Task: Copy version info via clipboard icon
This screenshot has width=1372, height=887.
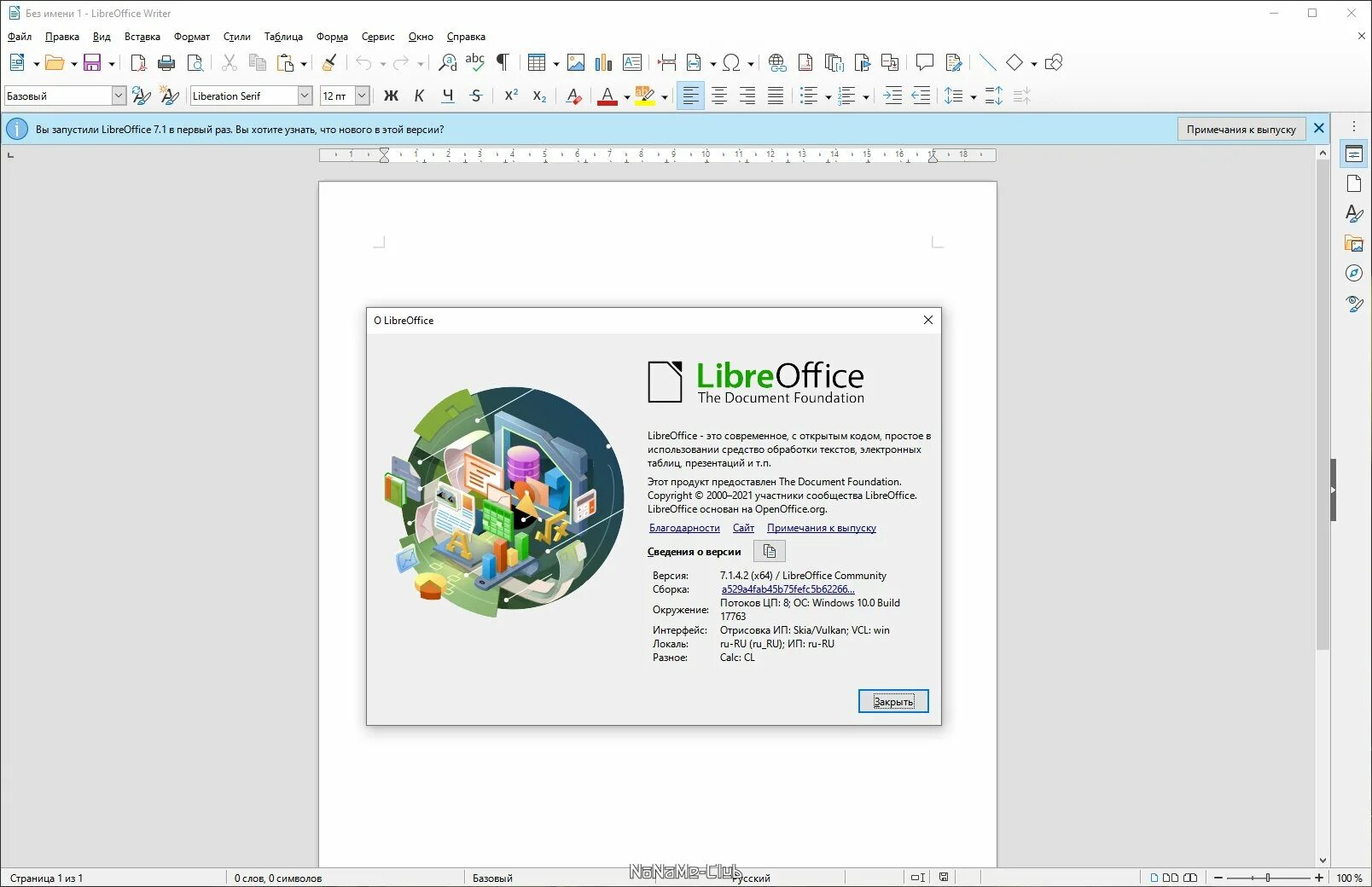Action: pos(769,551)
